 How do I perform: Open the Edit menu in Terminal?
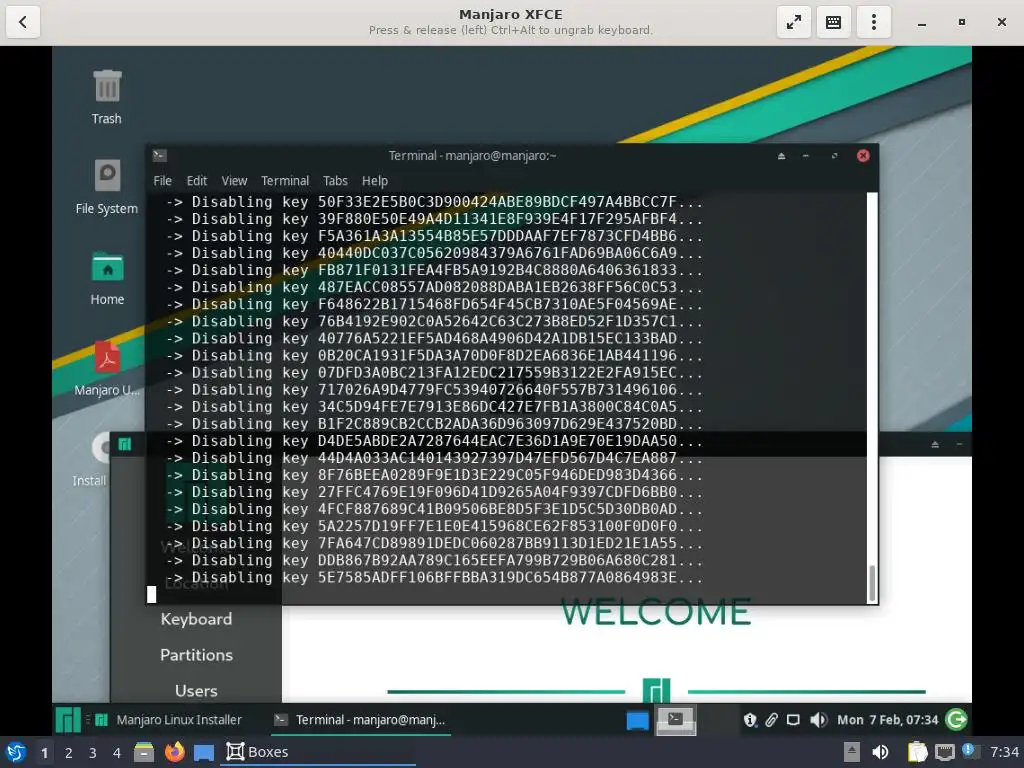click(197, 181)
